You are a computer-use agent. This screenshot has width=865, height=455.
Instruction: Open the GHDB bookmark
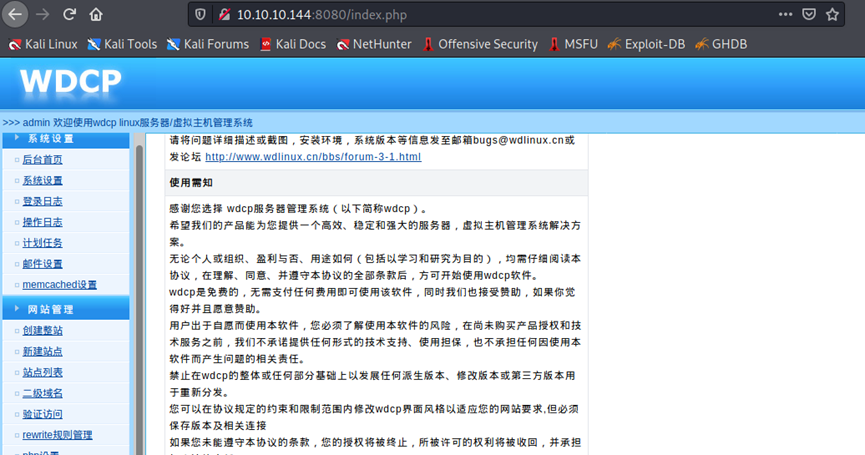click(x=721, y=44)
